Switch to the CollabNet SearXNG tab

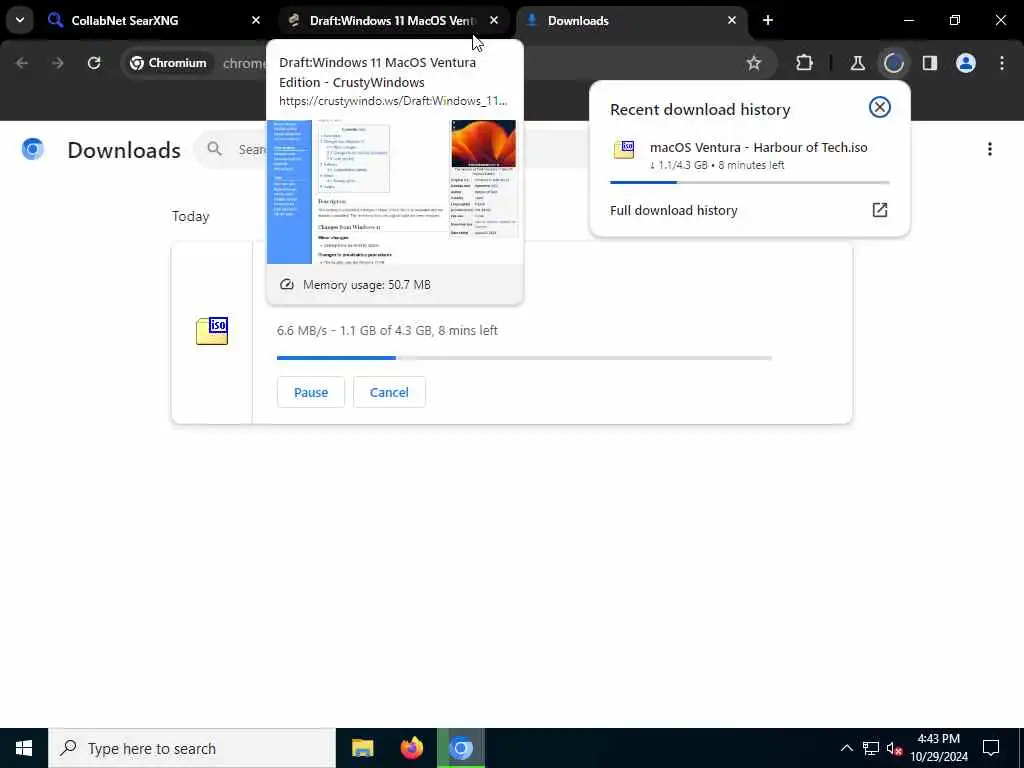click(153, 20)
